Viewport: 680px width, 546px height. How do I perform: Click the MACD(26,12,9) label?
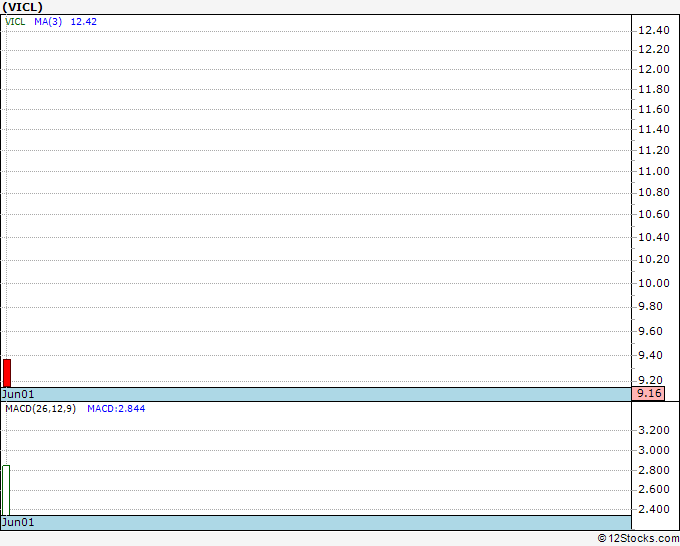[x=40, y=409]
